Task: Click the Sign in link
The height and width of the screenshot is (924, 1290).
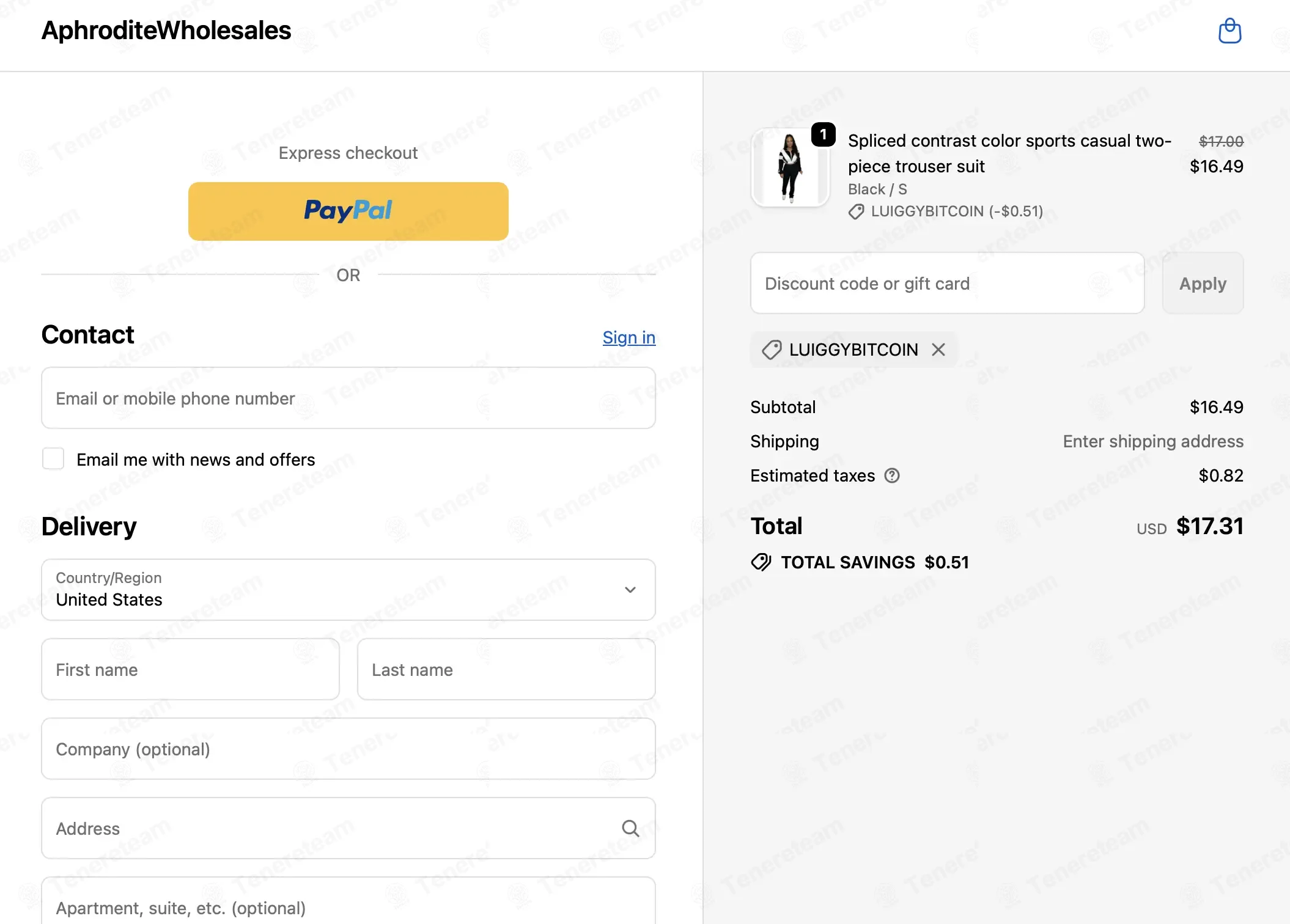Action: [x=629, y=337]
